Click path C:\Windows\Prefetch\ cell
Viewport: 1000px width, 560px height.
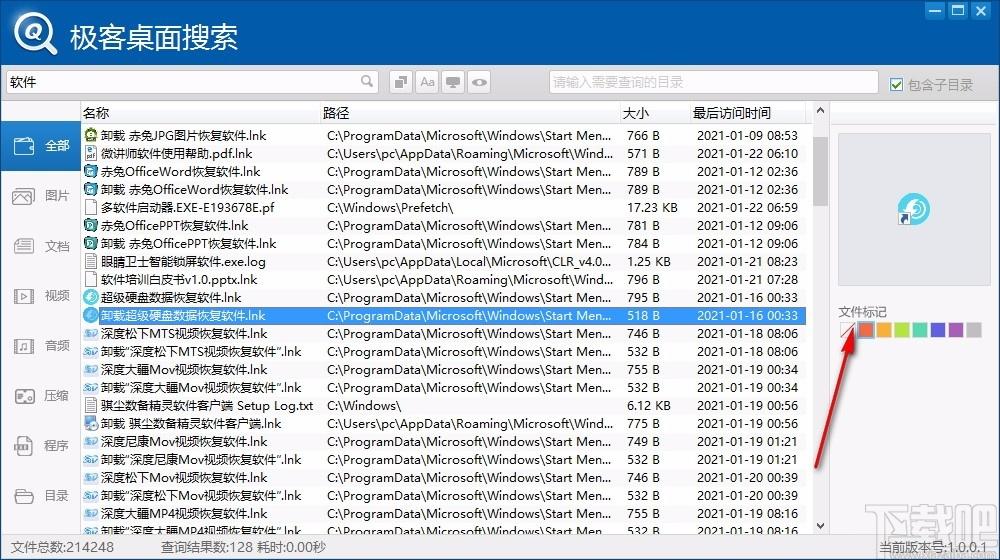(390, 207)
